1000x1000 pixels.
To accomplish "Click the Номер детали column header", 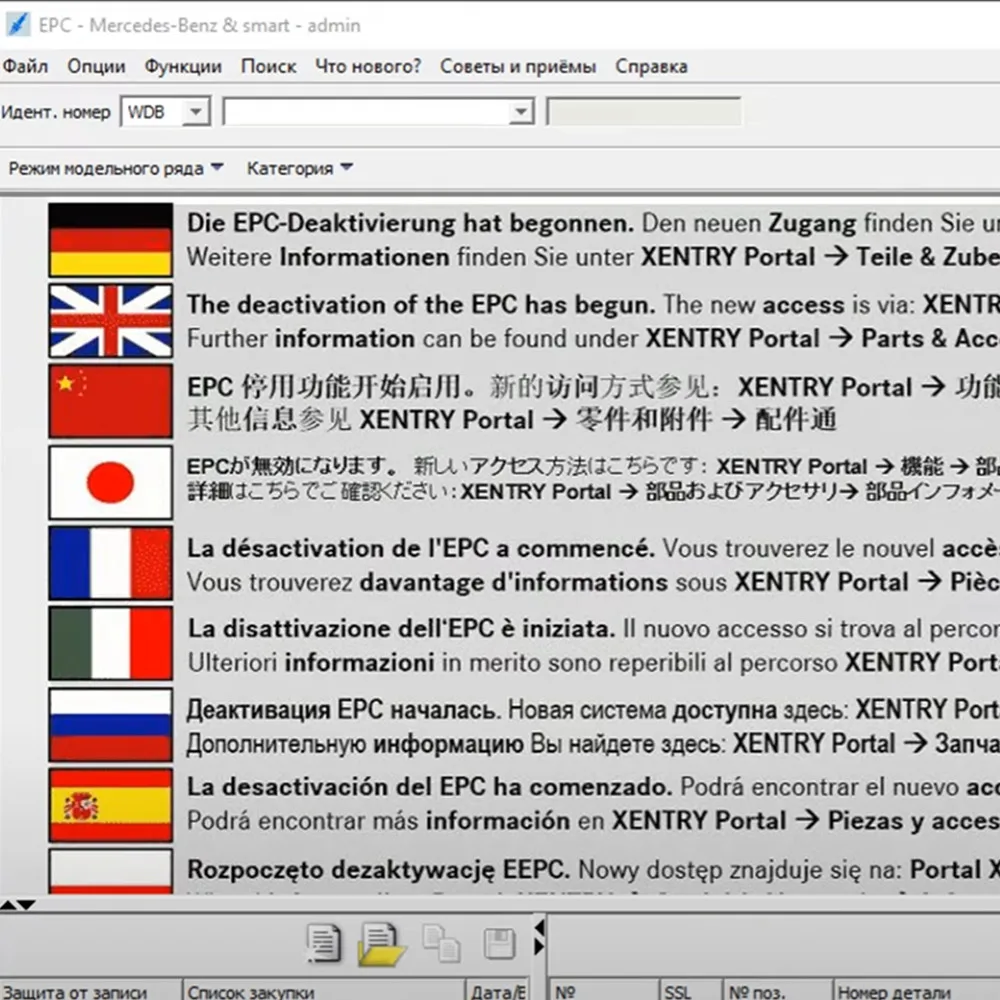I will coord(916,990).
